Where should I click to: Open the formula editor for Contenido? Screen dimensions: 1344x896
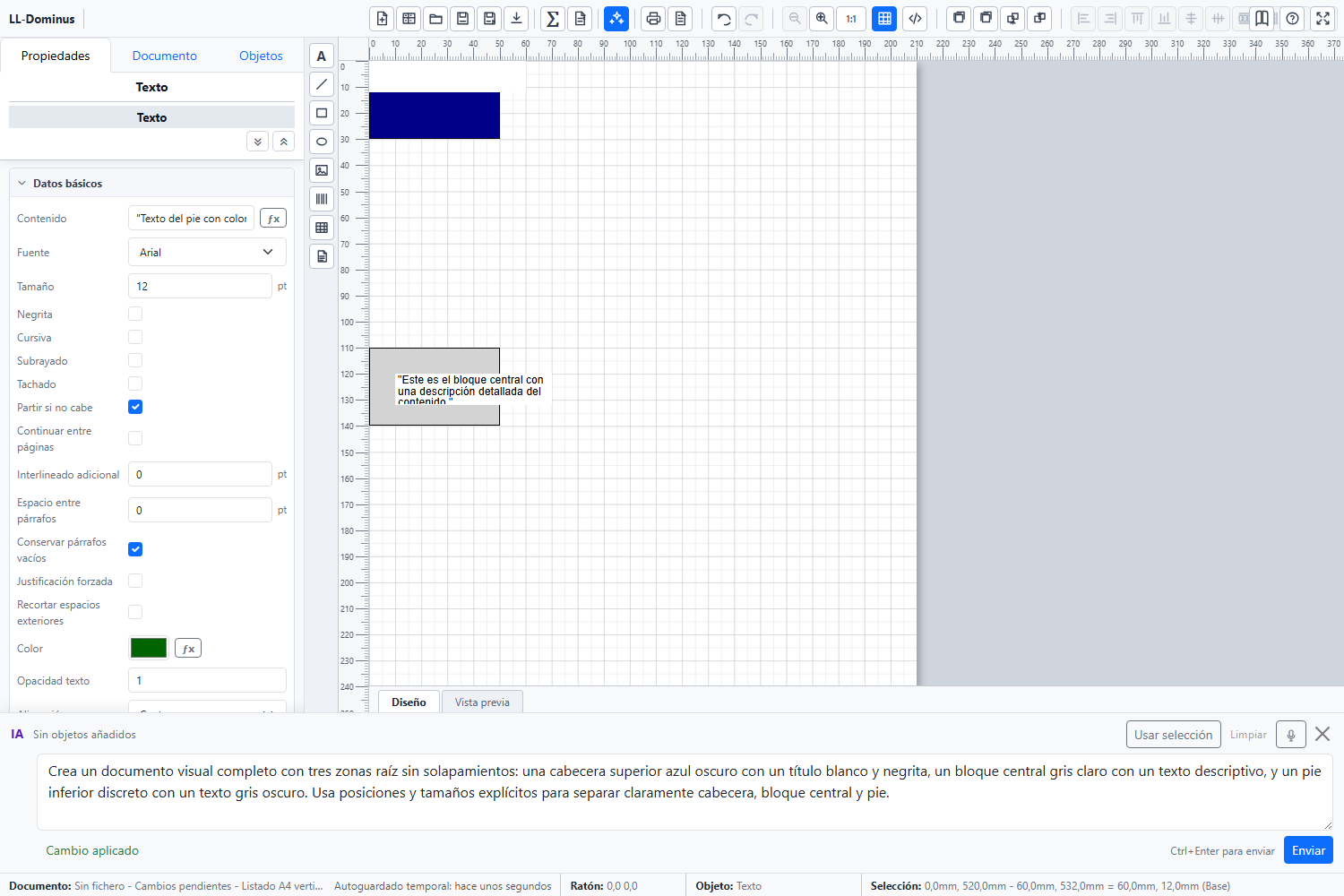click(273, 218)
